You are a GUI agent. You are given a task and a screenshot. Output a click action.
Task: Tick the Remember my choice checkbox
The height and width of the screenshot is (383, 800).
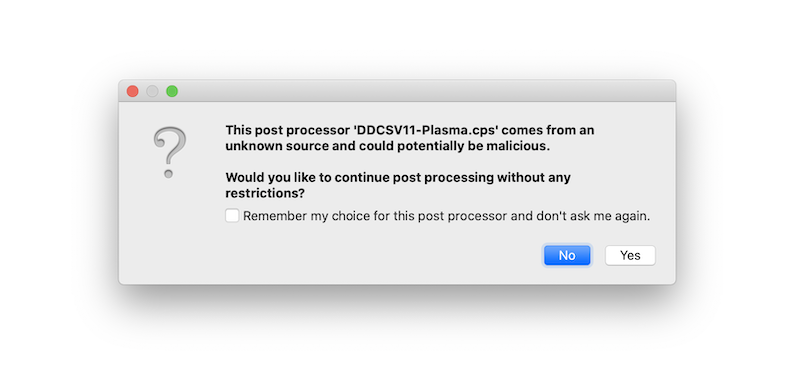click(x=232, y=215)
